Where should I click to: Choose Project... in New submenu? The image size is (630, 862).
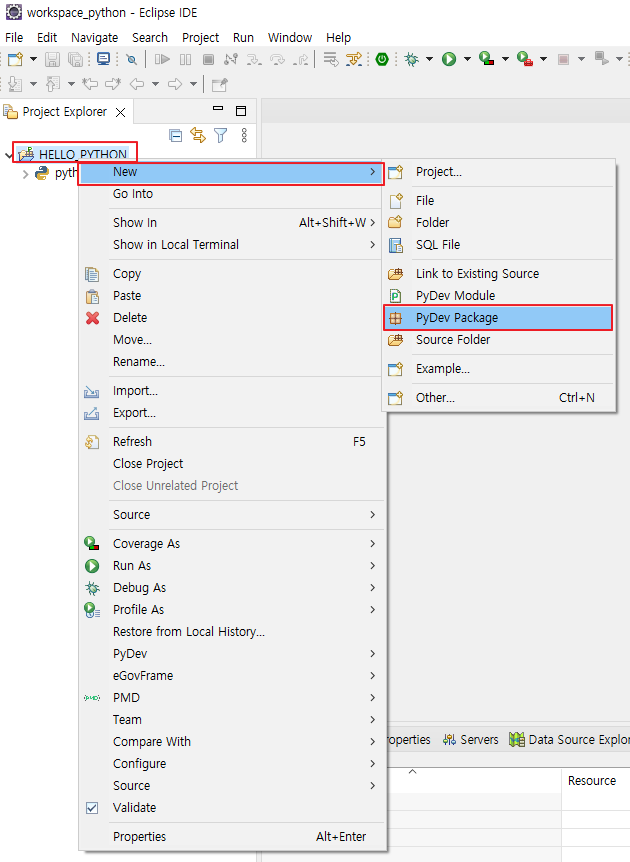click(x=498, y=172)
